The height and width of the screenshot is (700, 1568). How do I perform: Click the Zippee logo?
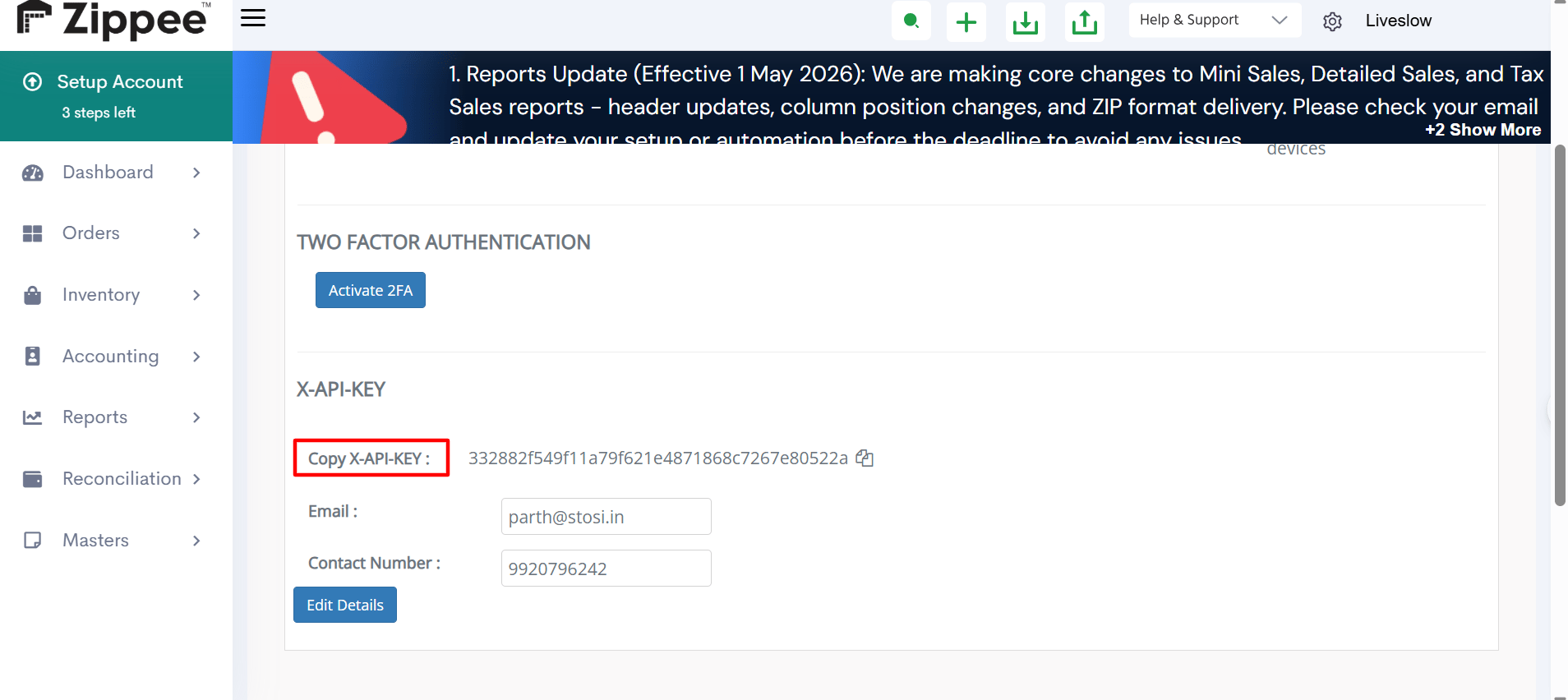click(113, 20)
